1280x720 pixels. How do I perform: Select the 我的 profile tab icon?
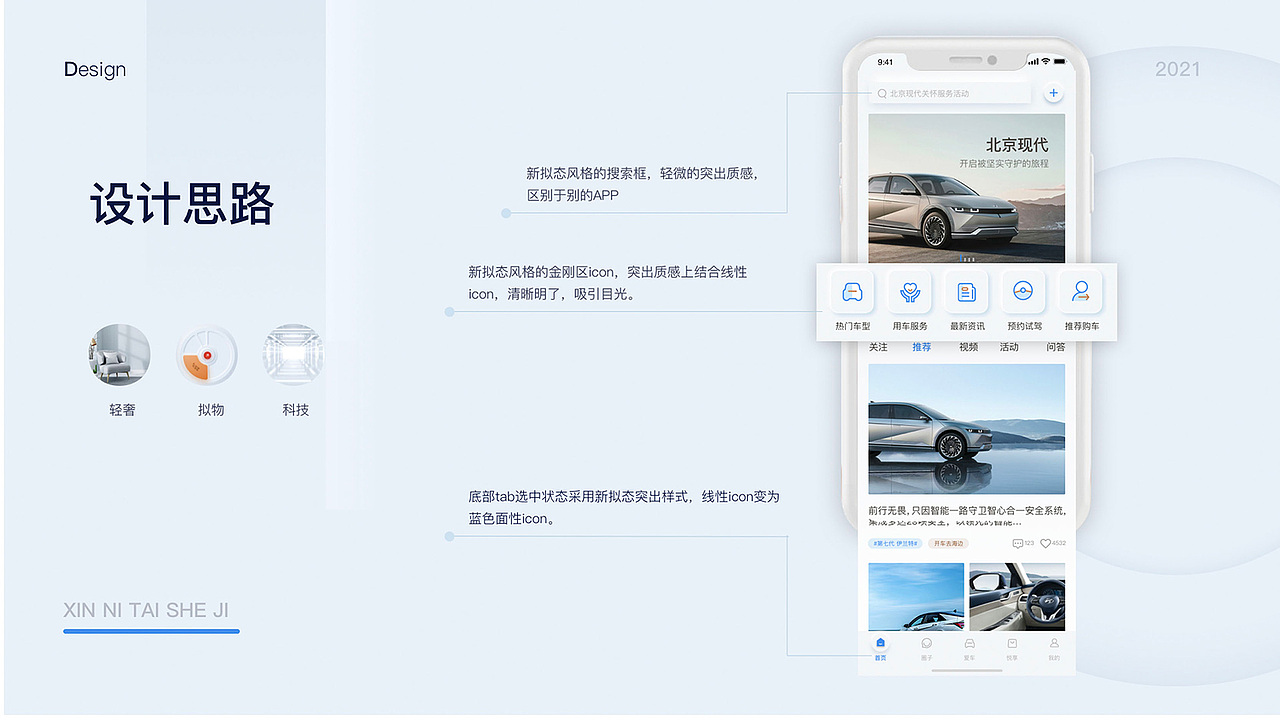click(1054, 644)
